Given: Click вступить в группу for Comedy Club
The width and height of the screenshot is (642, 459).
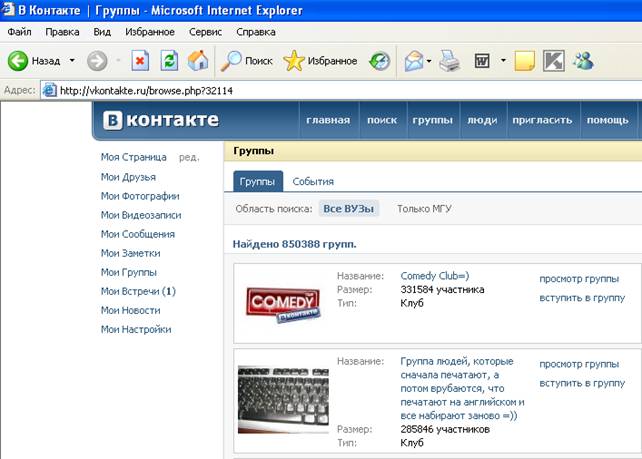Looking at the screenshot, I should (582, 297).
